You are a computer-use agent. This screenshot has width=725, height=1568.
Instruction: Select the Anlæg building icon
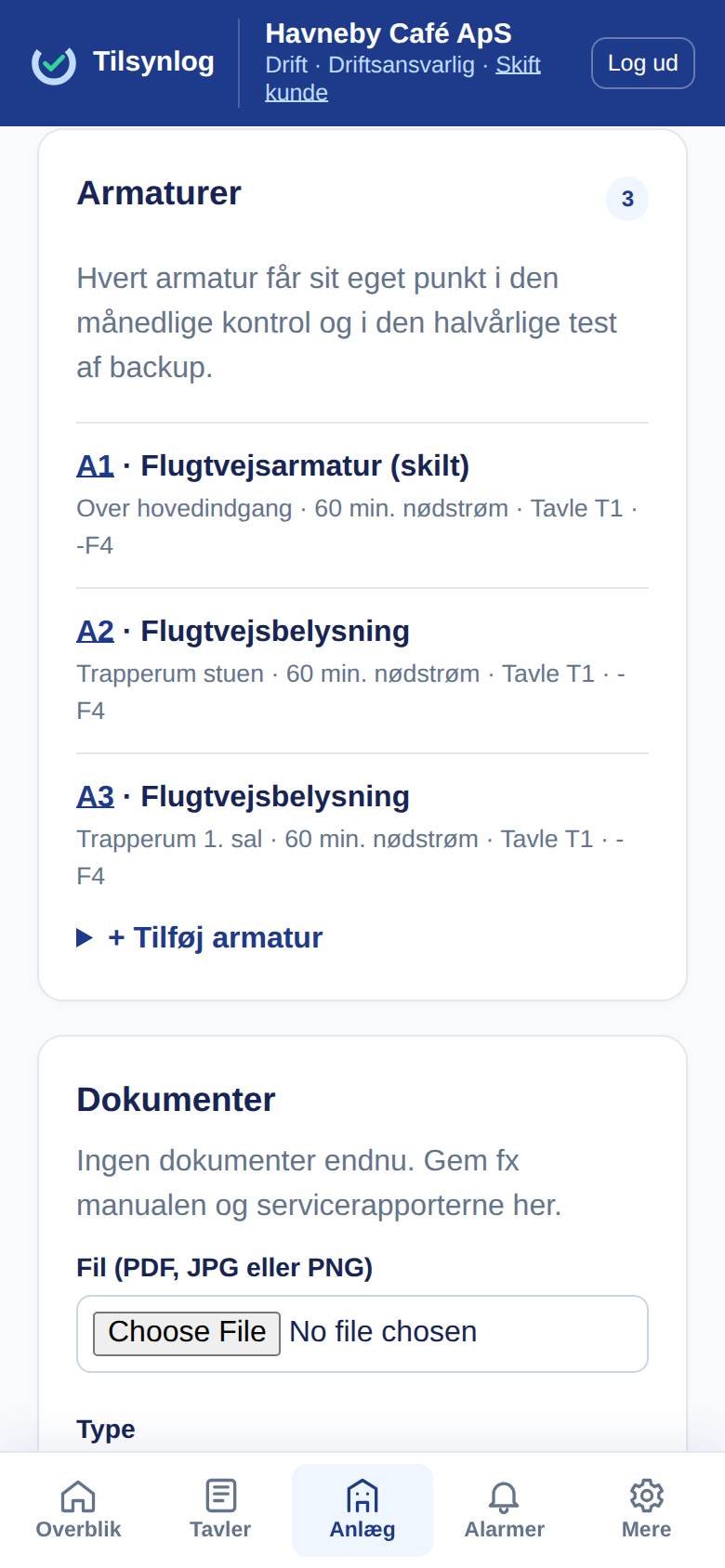[x=362, y=1496]
